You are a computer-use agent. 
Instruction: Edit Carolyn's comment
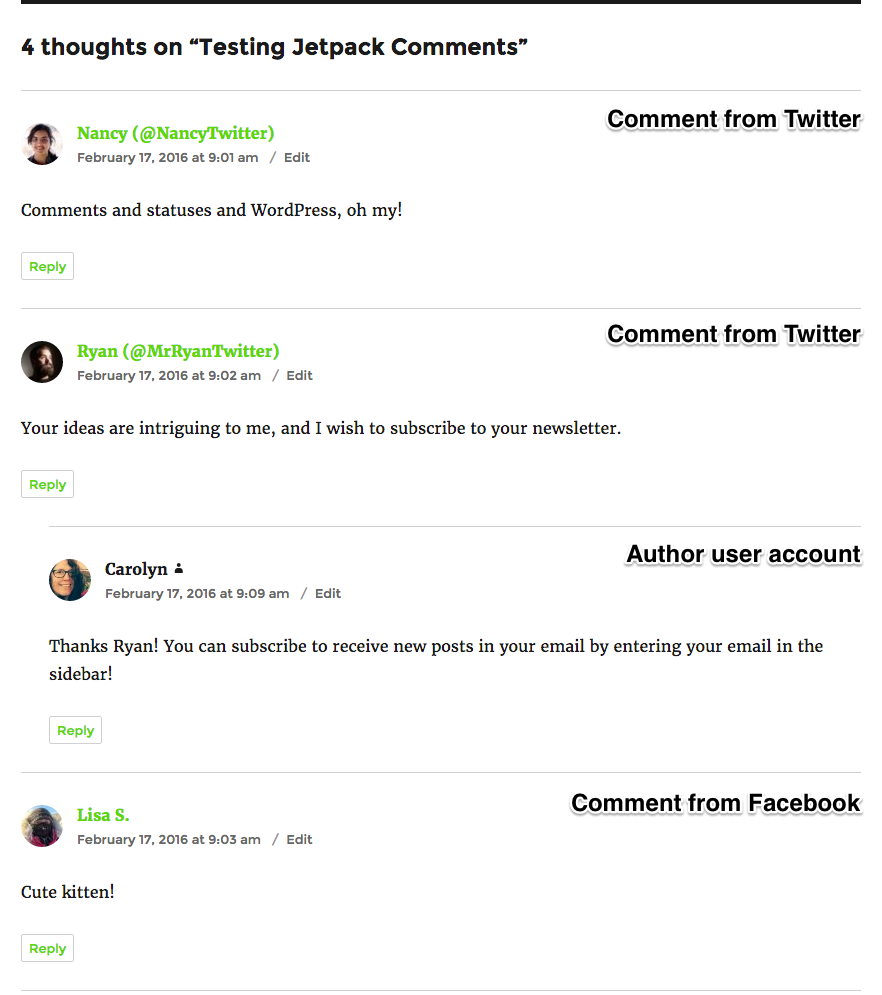pyautogui.click(x=328, y=593)
